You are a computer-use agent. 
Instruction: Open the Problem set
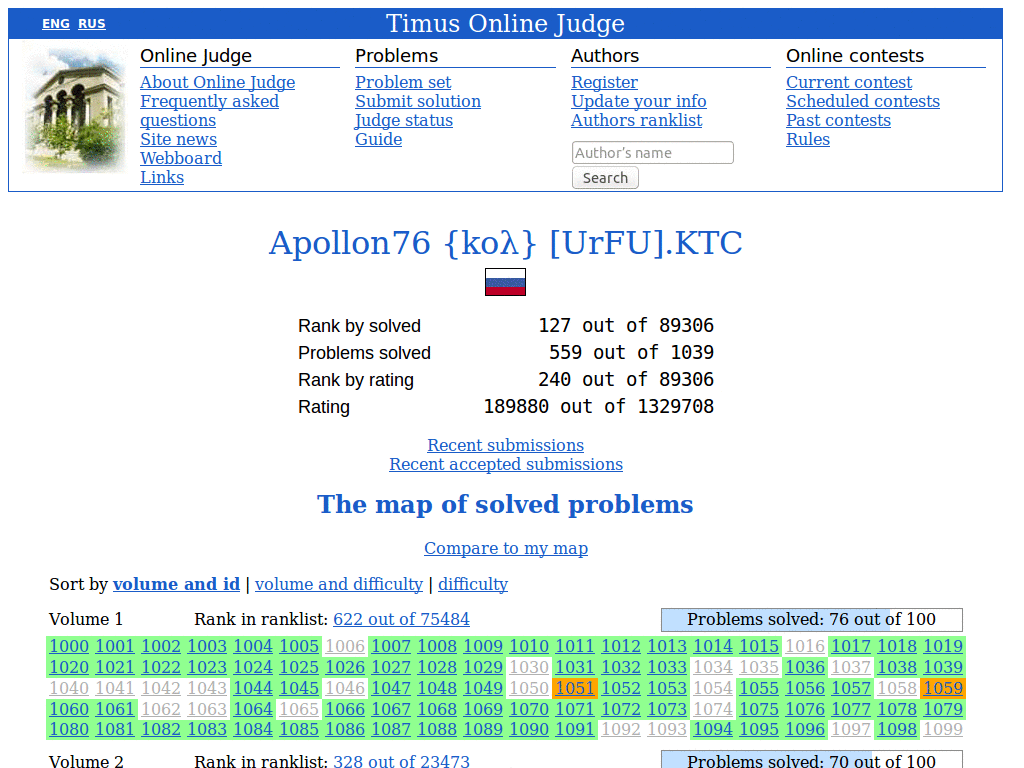pyautogui.click(x=403, y=82)
